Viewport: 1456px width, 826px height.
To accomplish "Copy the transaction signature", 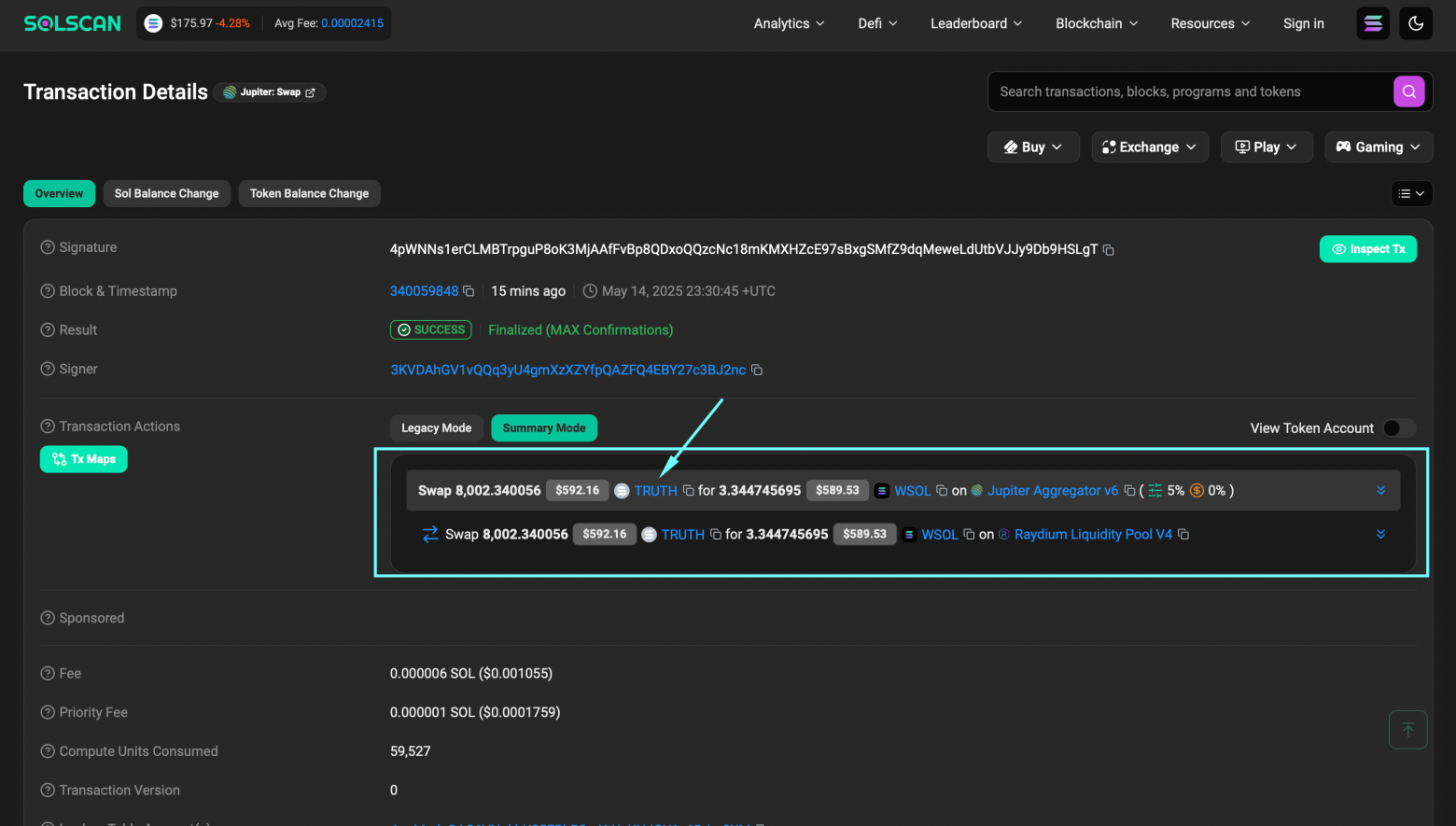I will 1109,250.
